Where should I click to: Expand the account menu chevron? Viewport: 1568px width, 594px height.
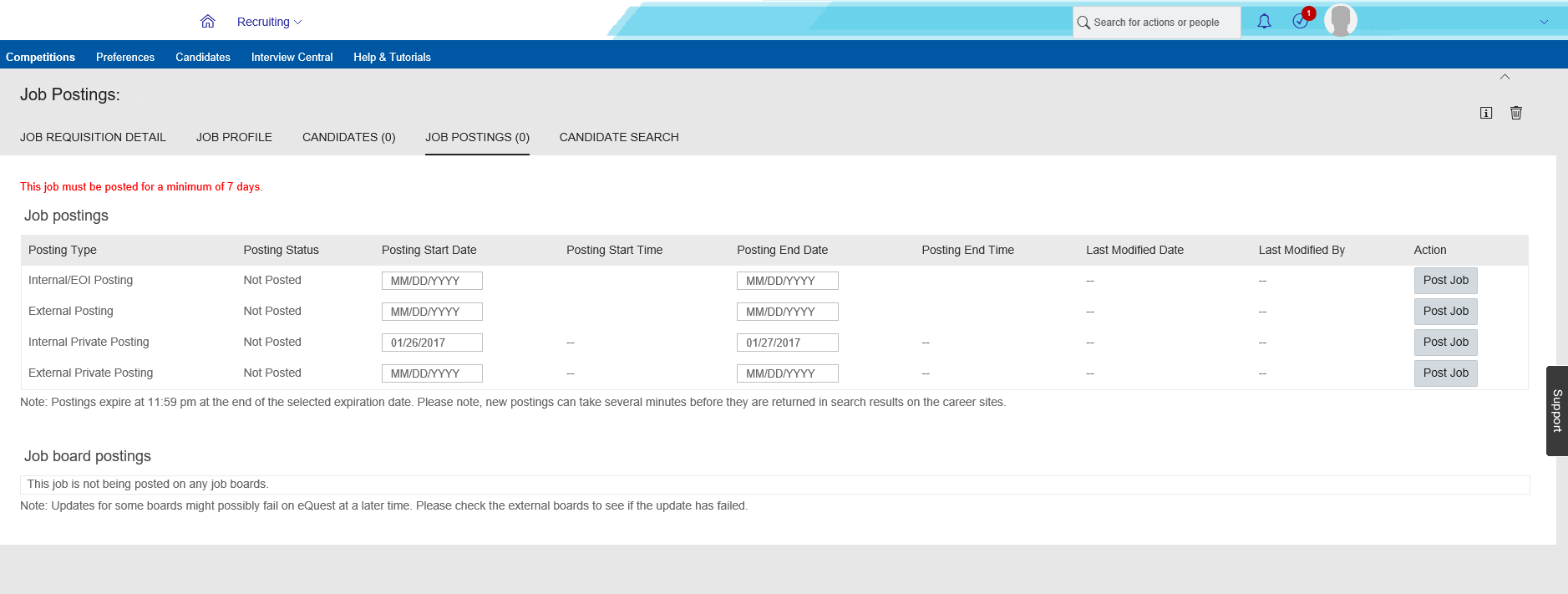click(1544, 23)
